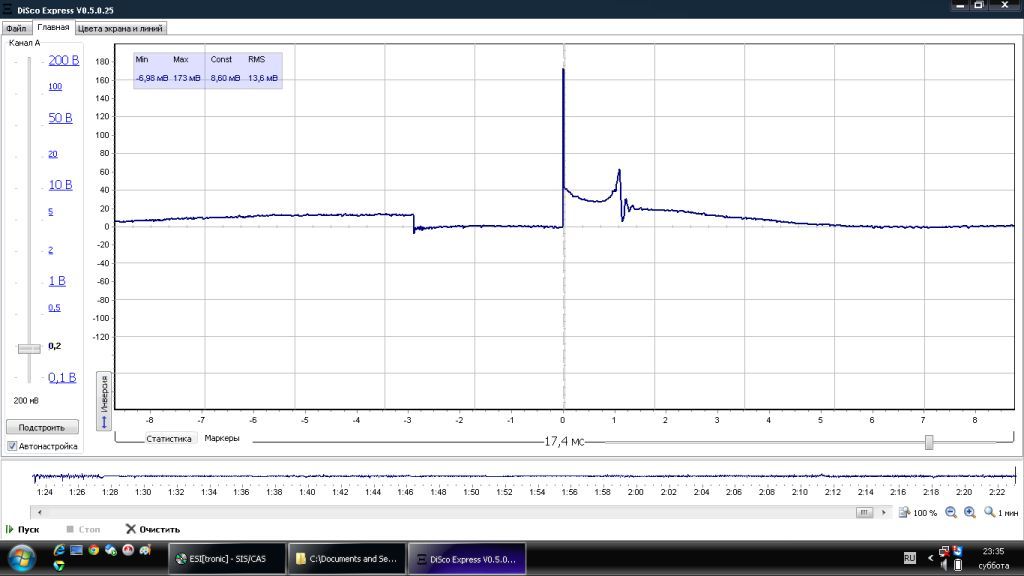Click the Стоп stop button
The width and height of the screenshot is (1024, 576).
pos(83,529)
